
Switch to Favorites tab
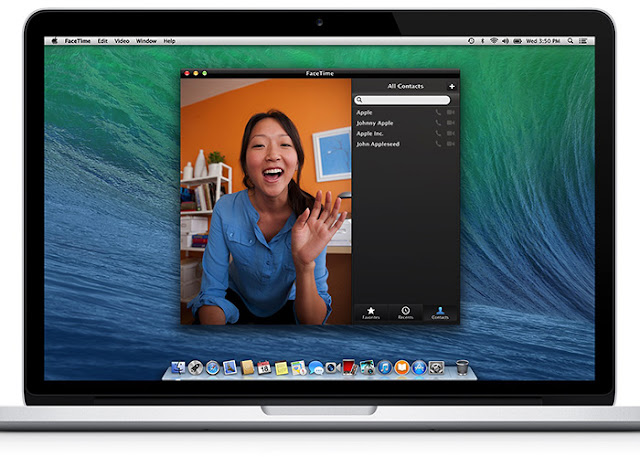tap(371, 313)
